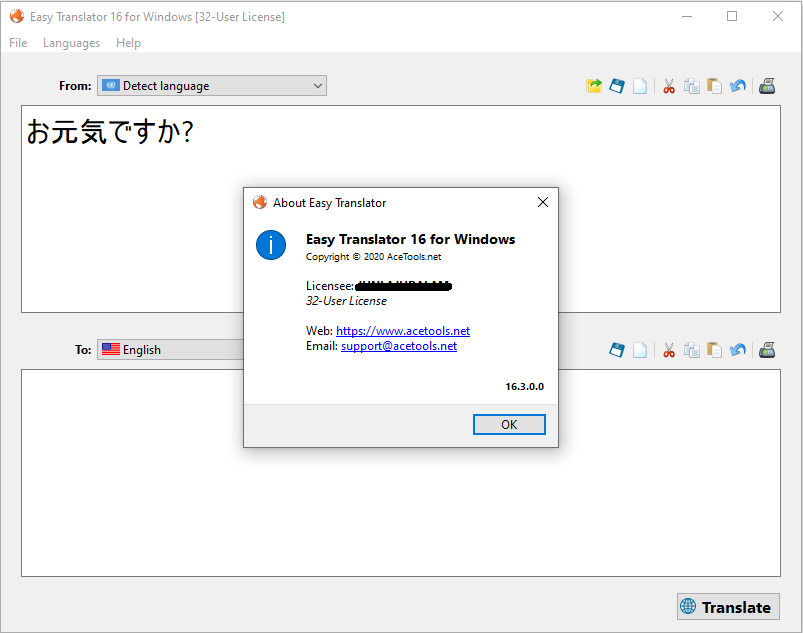Image resolution: width=803 pixels, height=633 pixels.
Task: Click the Undo arrow in source toolbar
Action: coord(738,86)
